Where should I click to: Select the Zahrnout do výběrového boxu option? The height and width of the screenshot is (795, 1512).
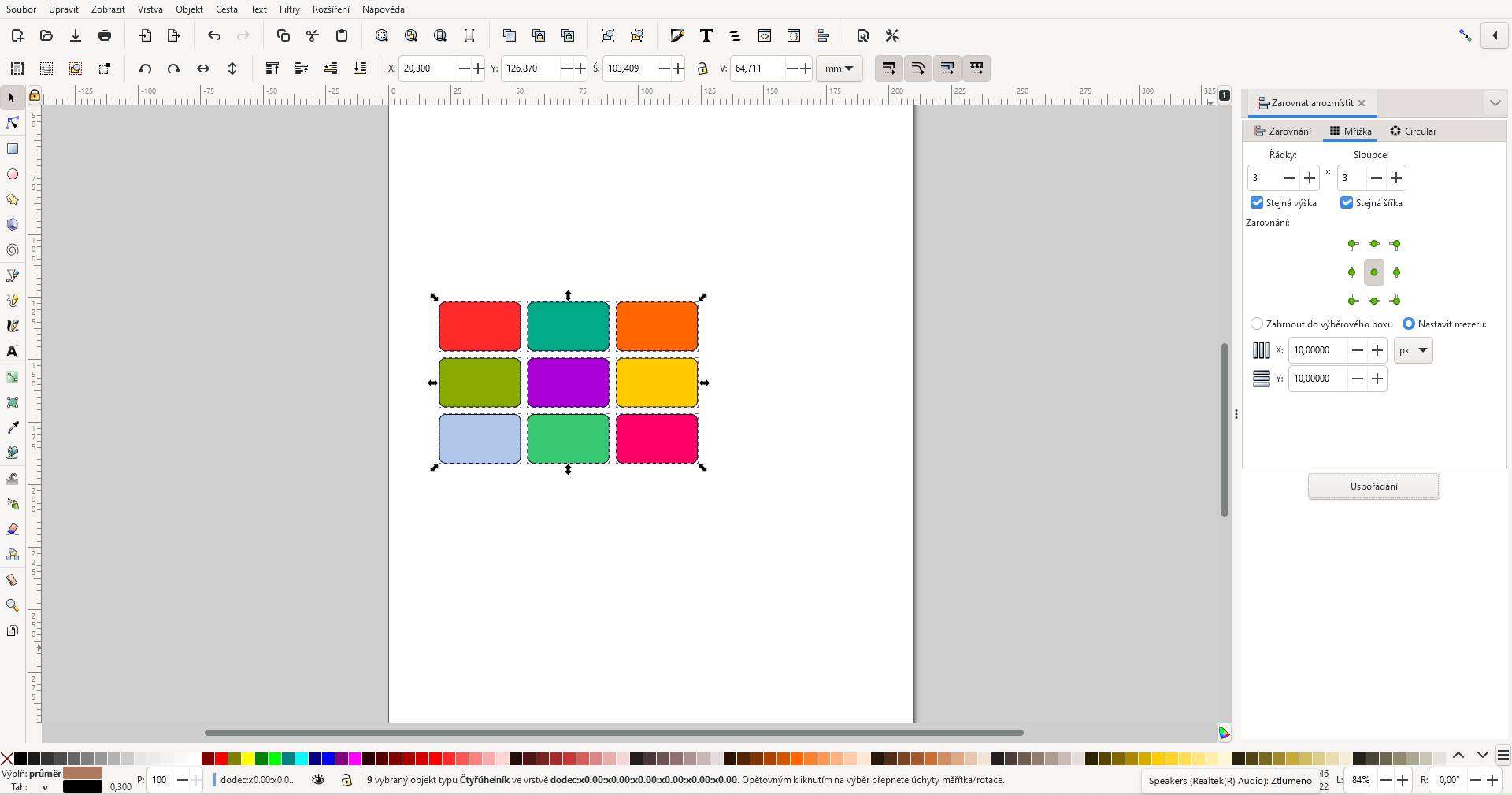pyautogui.click(x=1258, y=324)
